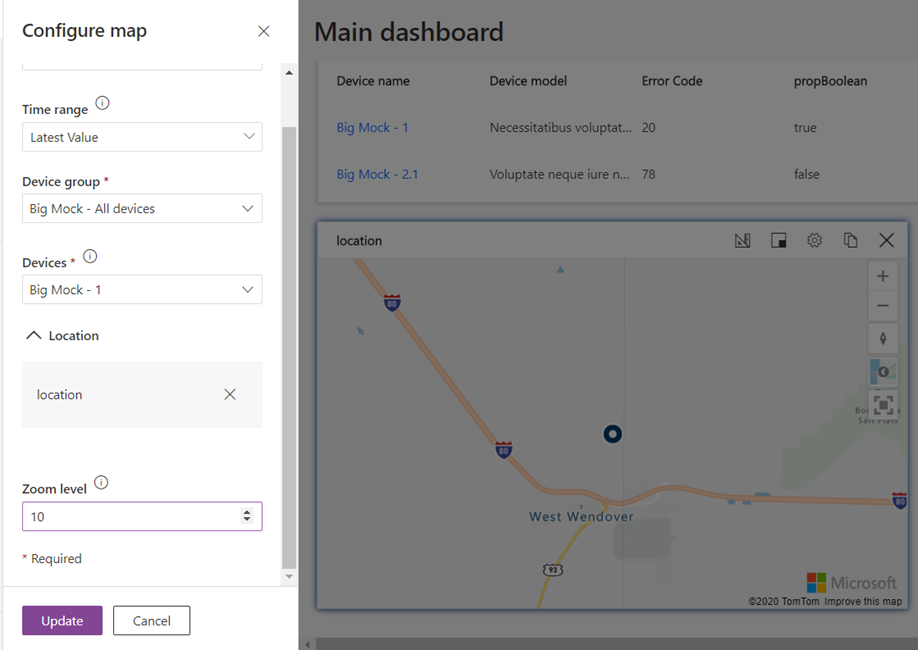Open the Big Mock - 2.1 device link
918x650 pixels.
(x=378, y=175)
